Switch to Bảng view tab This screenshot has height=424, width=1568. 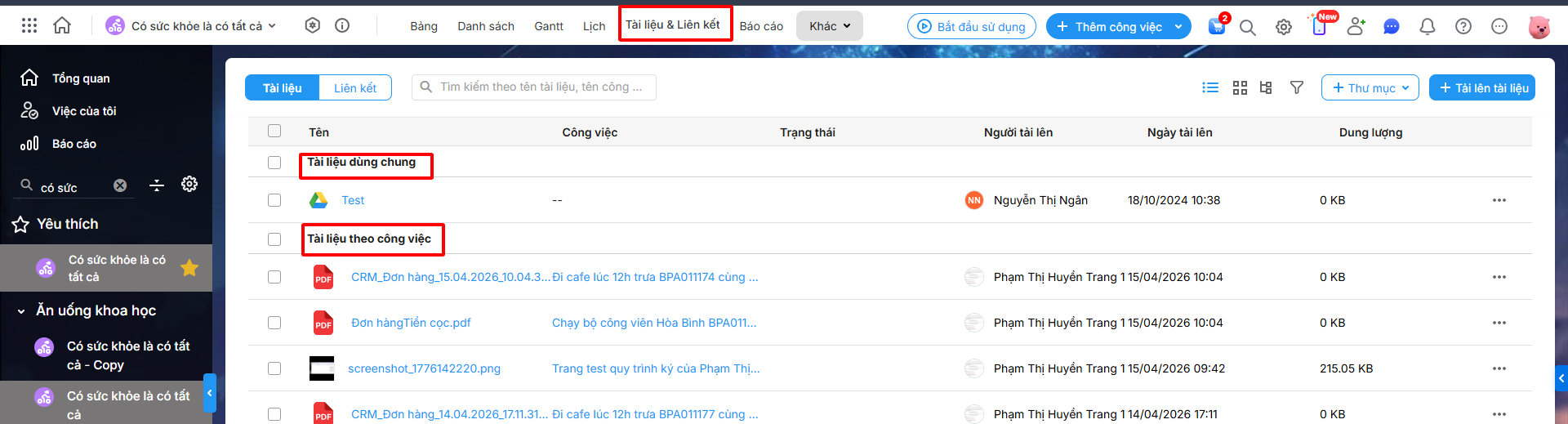tap(424, 26)
